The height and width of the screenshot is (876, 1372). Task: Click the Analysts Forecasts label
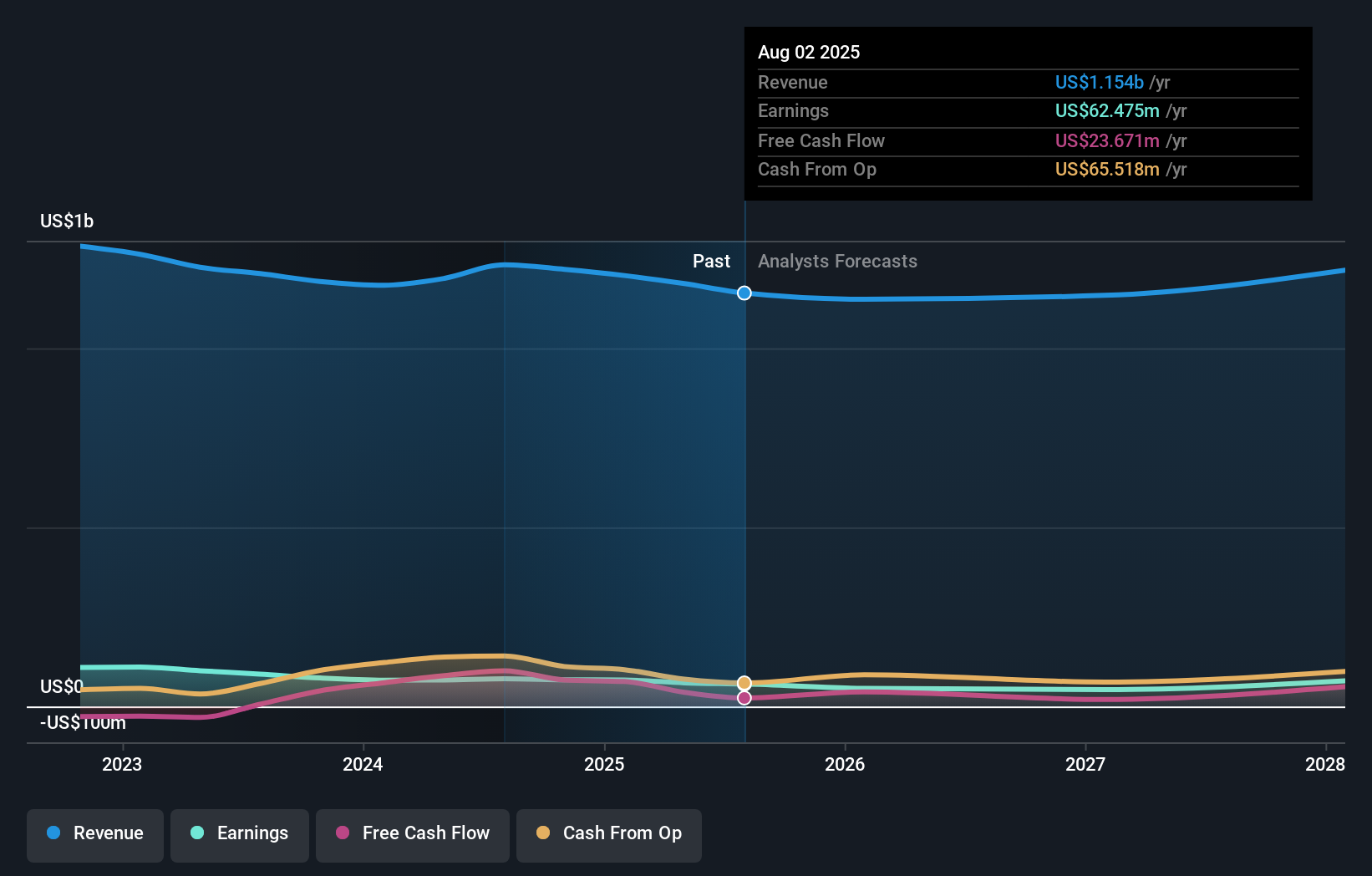point(837,261)
